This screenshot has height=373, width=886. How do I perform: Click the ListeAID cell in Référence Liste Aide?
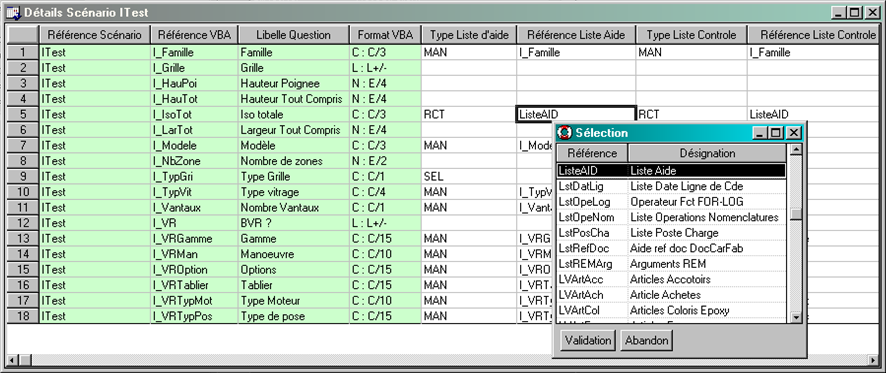[576, 114]
